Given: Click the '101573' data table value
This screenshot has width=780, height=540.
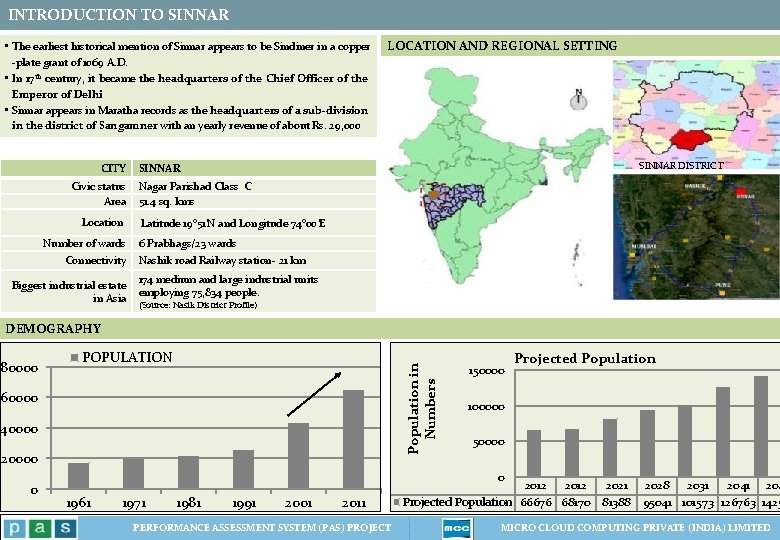Looking at the screenshot, I should (697, 503).
